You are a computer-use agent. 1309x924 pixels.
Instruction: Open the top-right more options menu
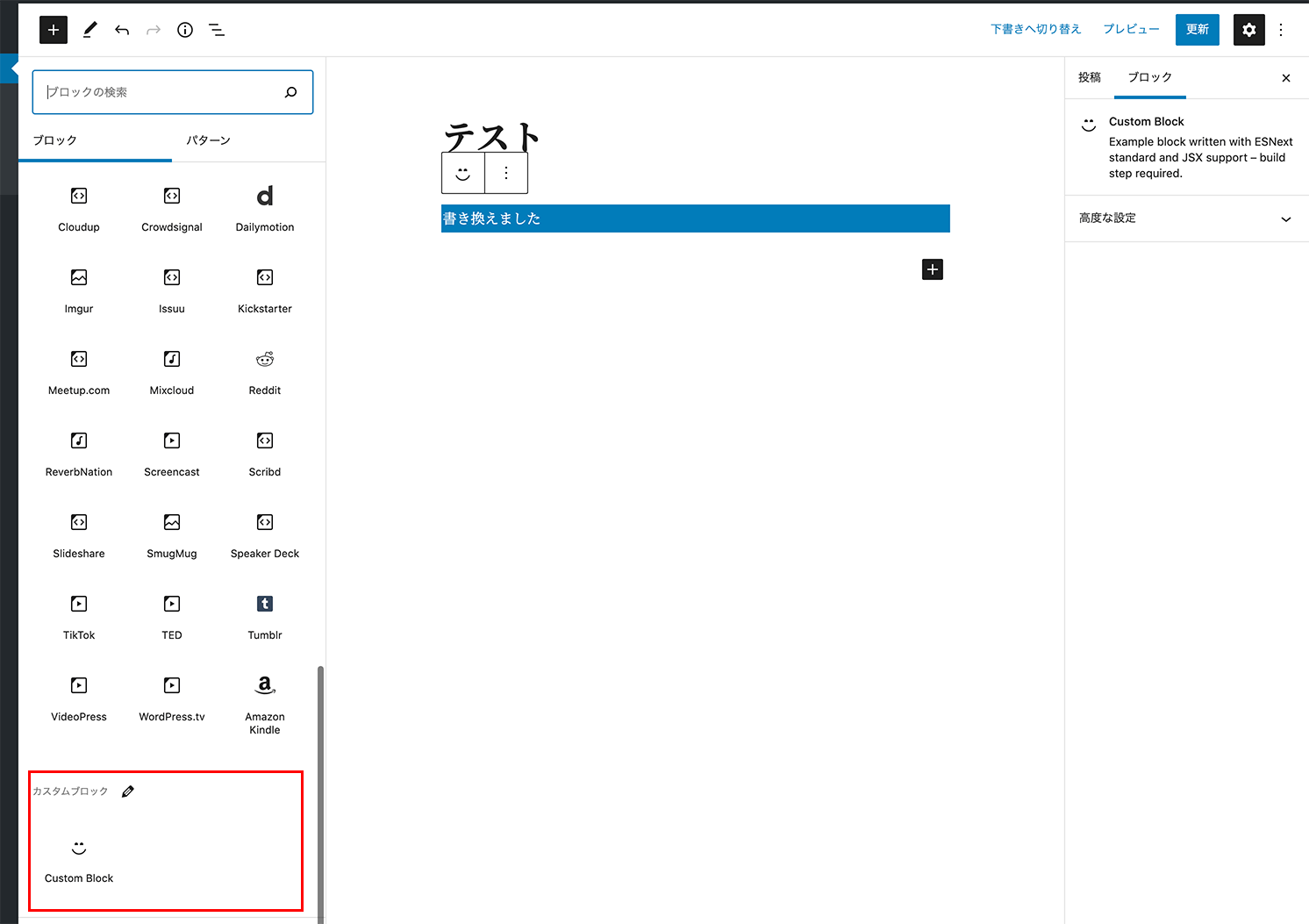pos(1282,29)
